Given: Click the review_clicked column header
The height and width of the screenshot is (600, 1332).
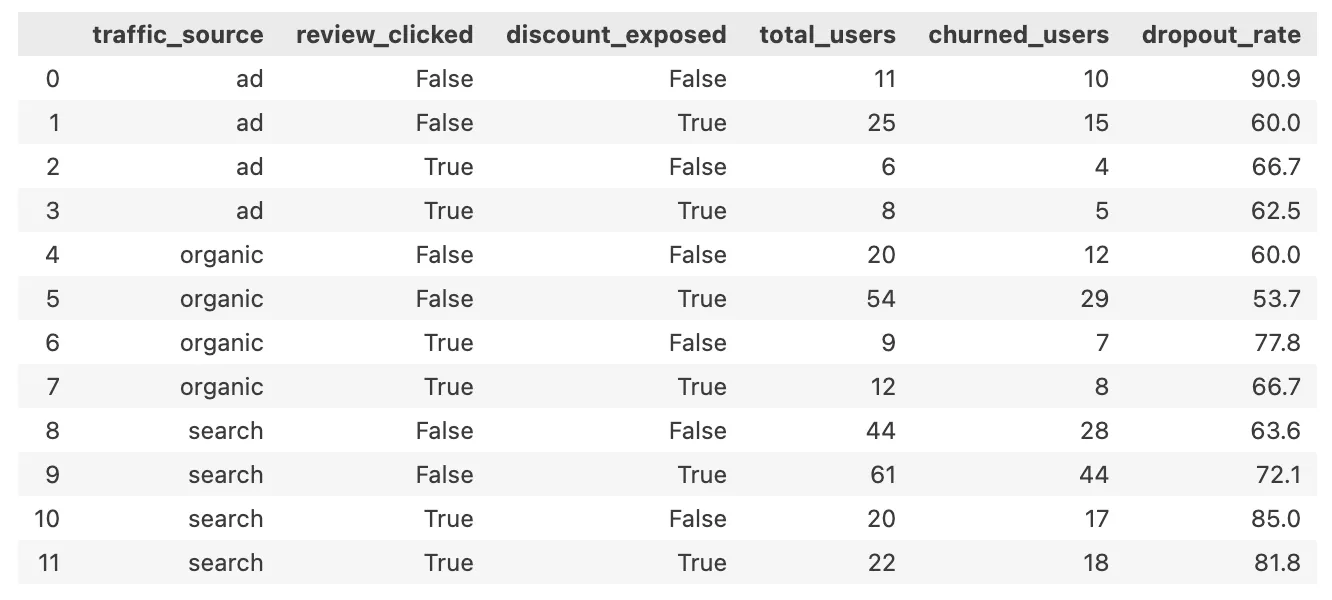Looking at the screenshot, I should [x=384, y=35].
